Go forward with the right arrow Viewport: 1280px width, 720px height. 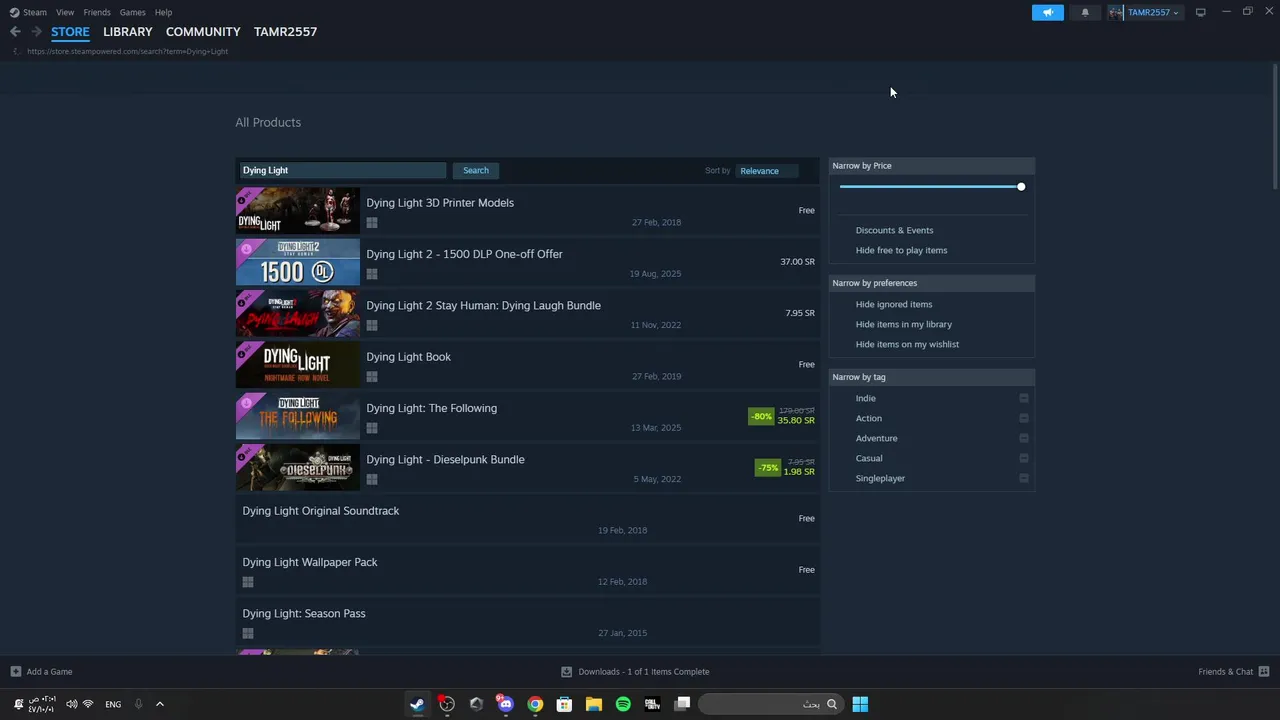click(36, 32)
